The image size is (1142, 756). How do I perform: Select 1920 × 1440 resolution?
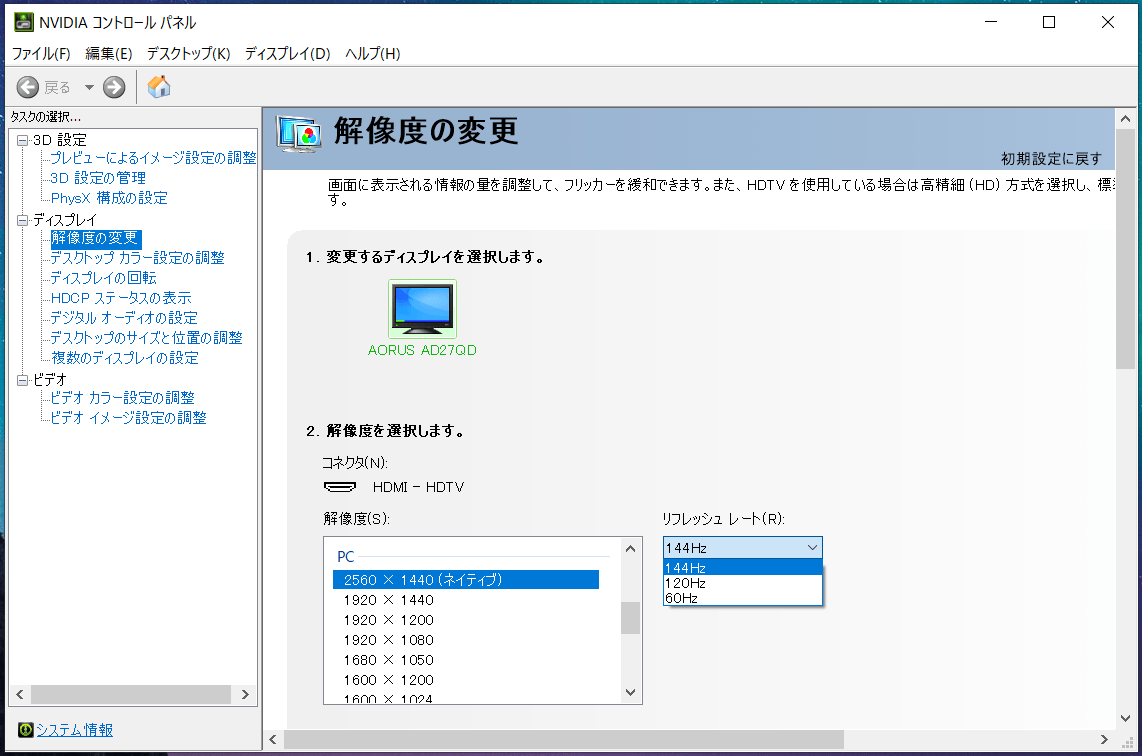coord(465,600)
